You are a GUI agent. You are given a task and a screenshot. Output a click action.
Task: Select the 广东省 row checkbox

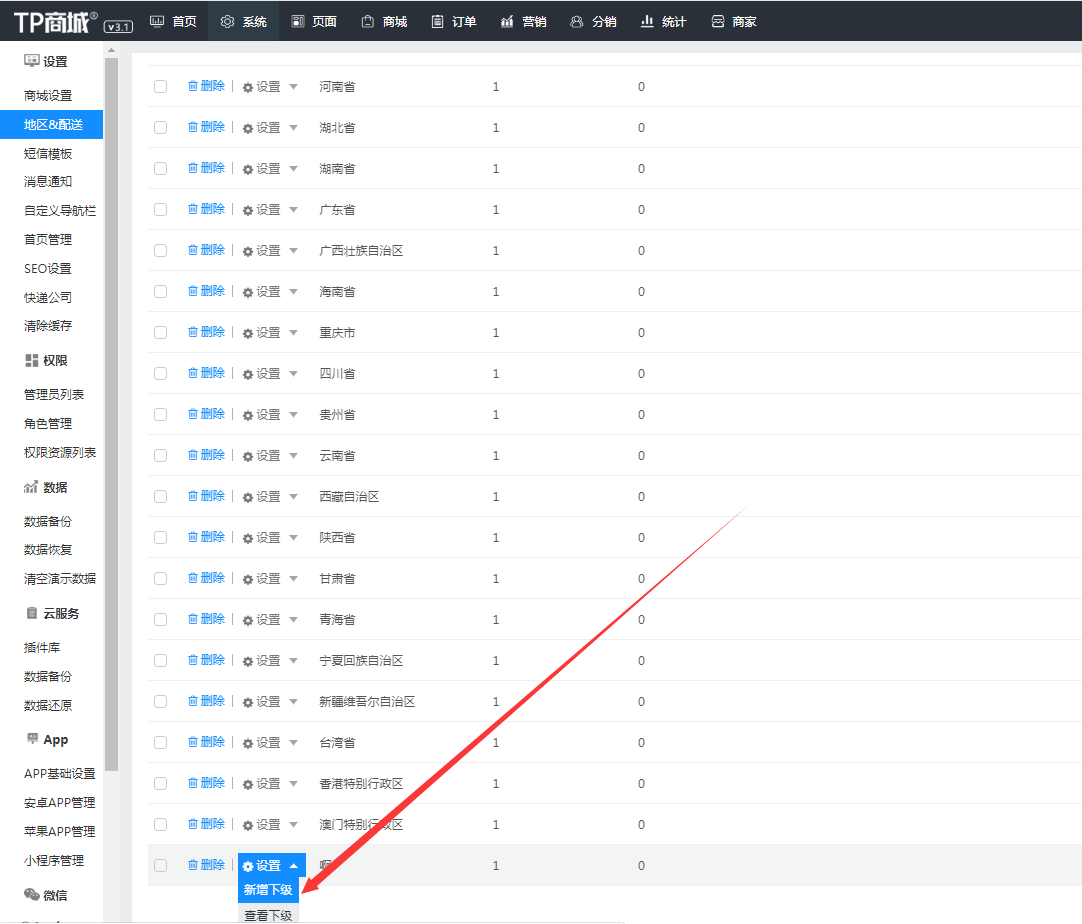tap(160, 210)
